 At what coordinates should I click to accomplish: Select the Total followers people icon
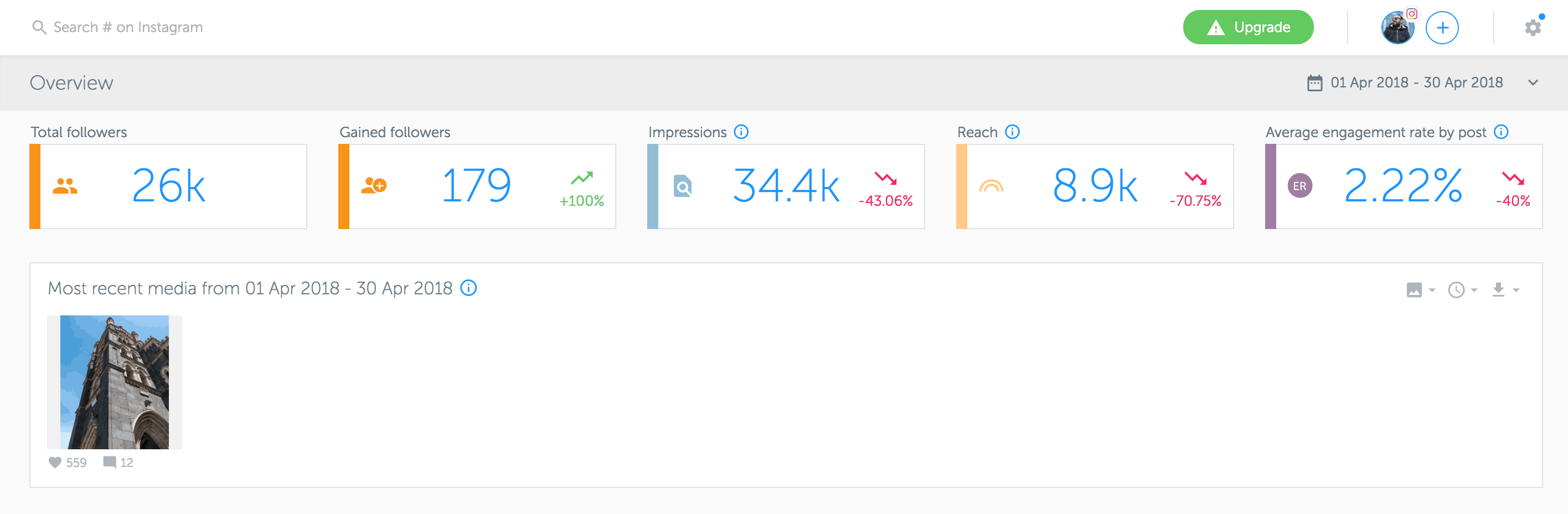coord(66,186)
